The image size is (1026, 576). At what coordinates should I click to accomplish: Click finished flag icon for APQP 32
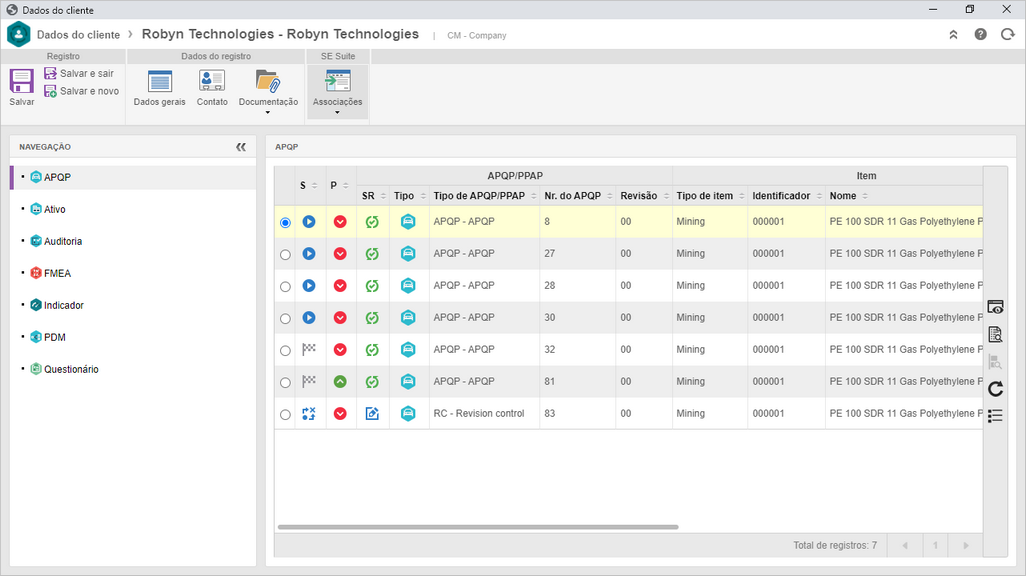coord(309,350)
